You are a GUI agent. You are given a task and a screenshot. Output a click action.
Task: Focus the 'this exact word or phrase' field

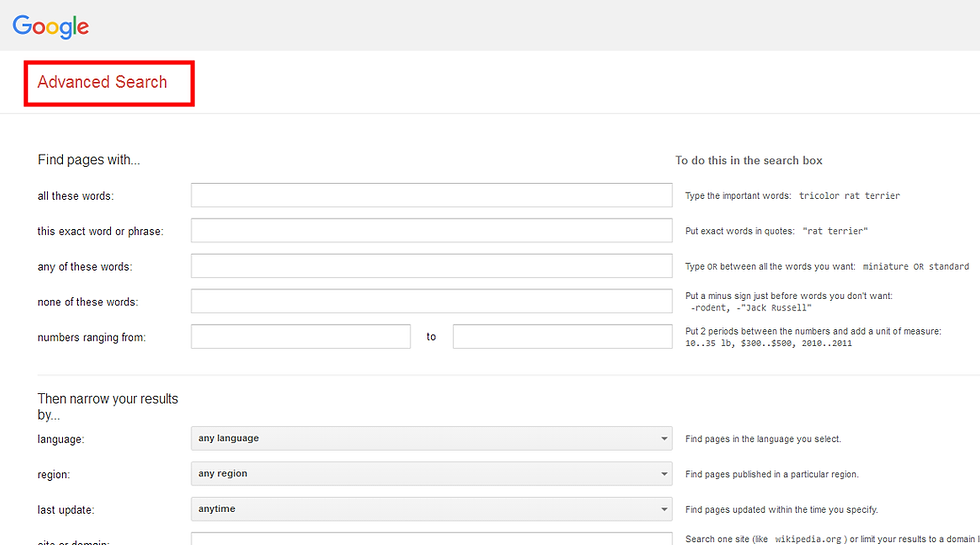coord(432,231)
